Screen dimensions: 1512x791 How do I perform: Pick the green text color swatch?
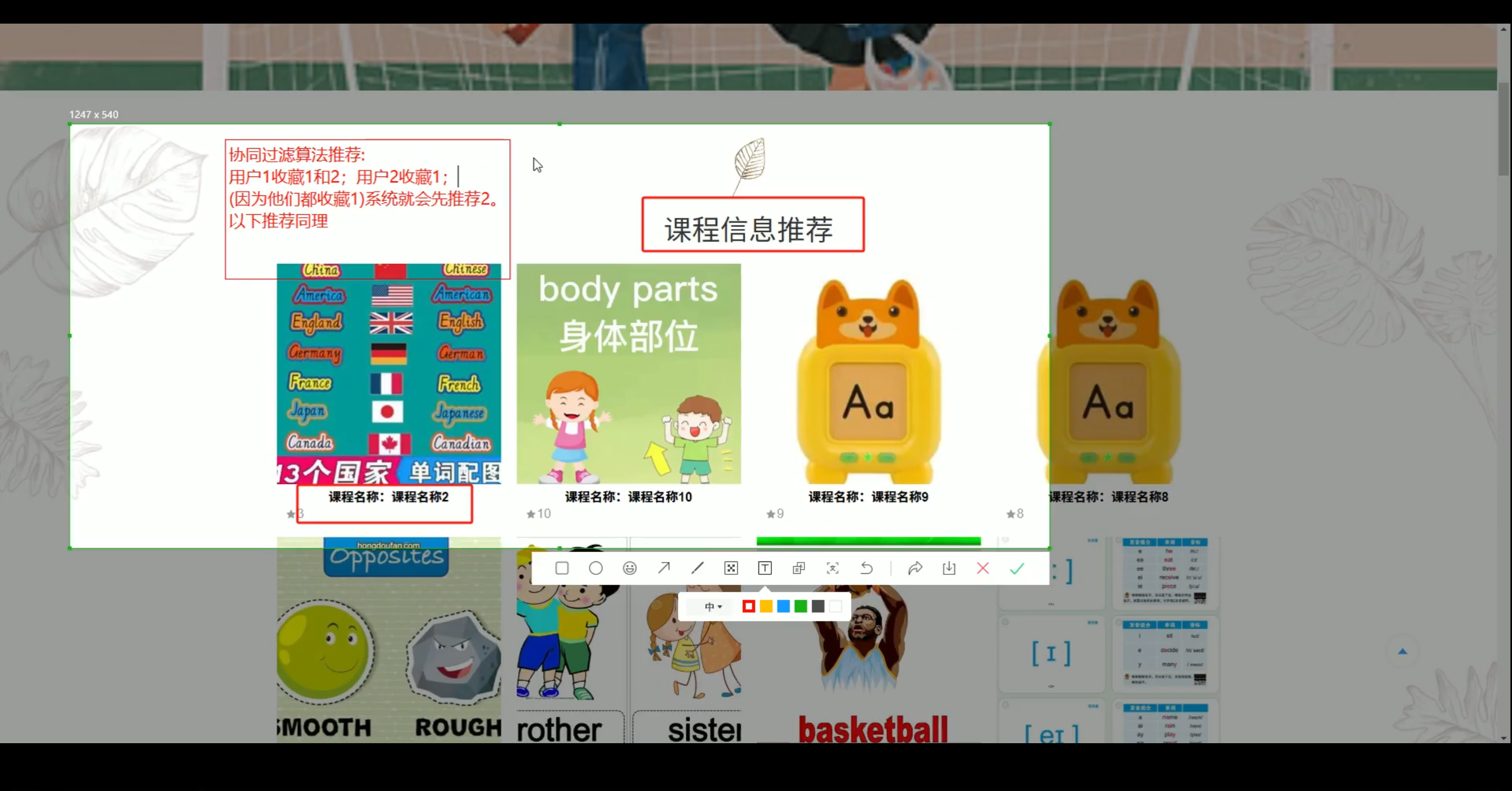[x=801, y=606]
